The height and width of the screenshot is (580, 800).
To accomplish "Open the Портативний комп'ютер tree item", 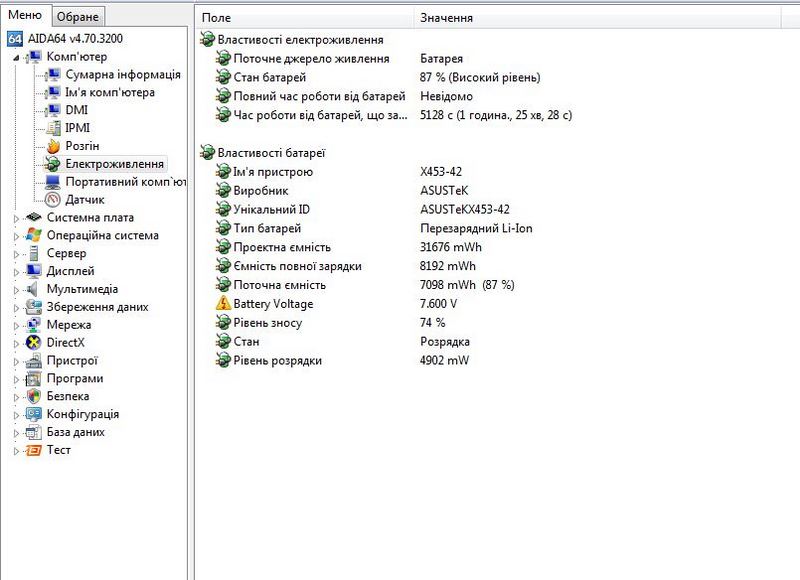I will [x=125, y=182].
